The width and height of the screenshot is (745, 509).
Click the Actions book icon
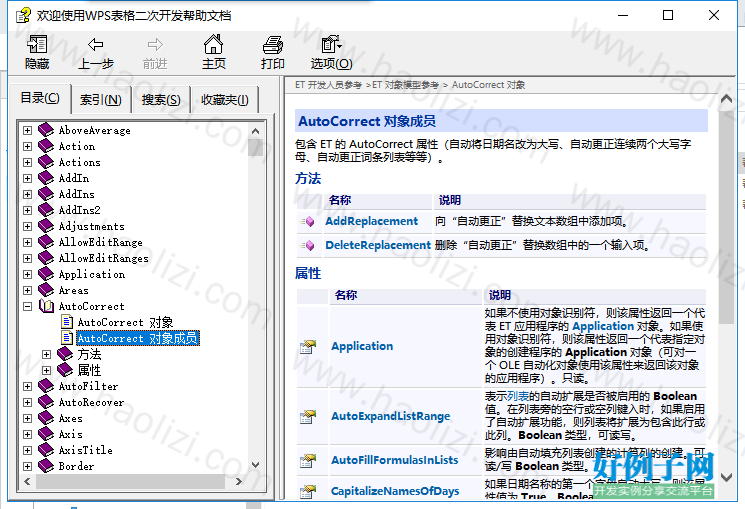(x=46, y=162)
